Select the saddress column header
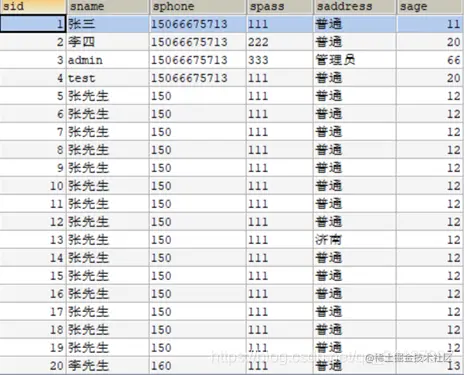Image resolution: width=464 pixels, height=375 pixels. pyautogui.click(x=355, y=7)
